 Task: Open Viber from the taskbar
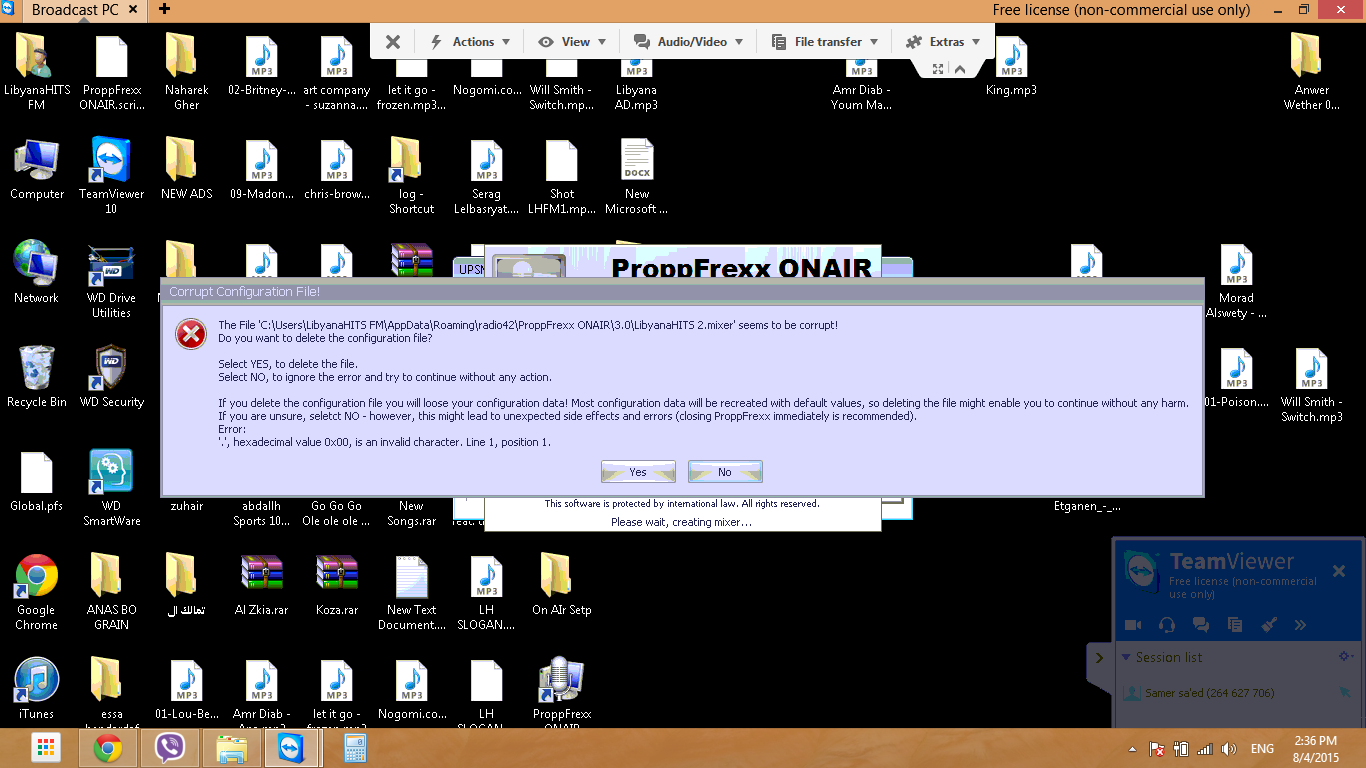(x=169, y=748)
